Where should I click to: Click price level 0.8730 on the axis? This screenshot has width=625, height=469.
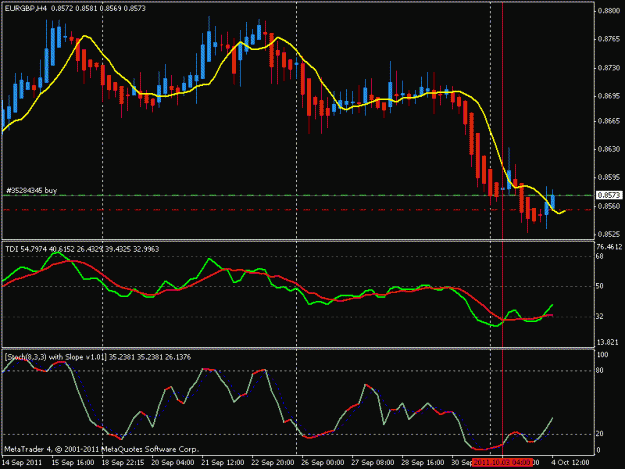[x=609, y=68]
